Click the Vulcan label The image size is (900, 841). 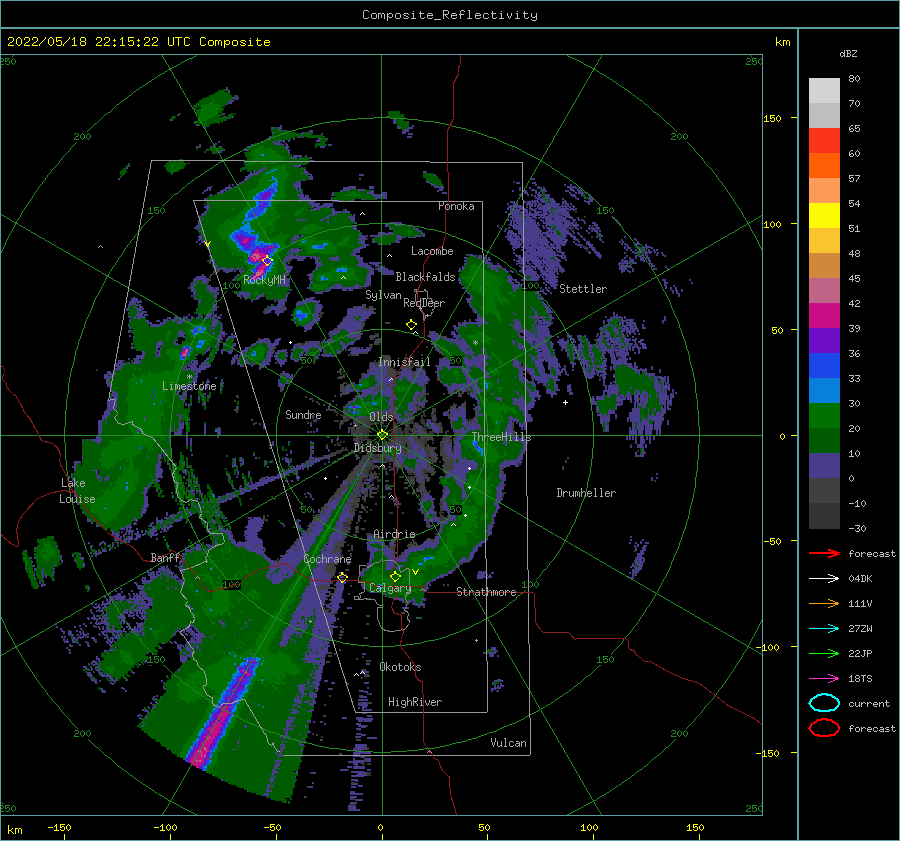(x=509, y=743)
